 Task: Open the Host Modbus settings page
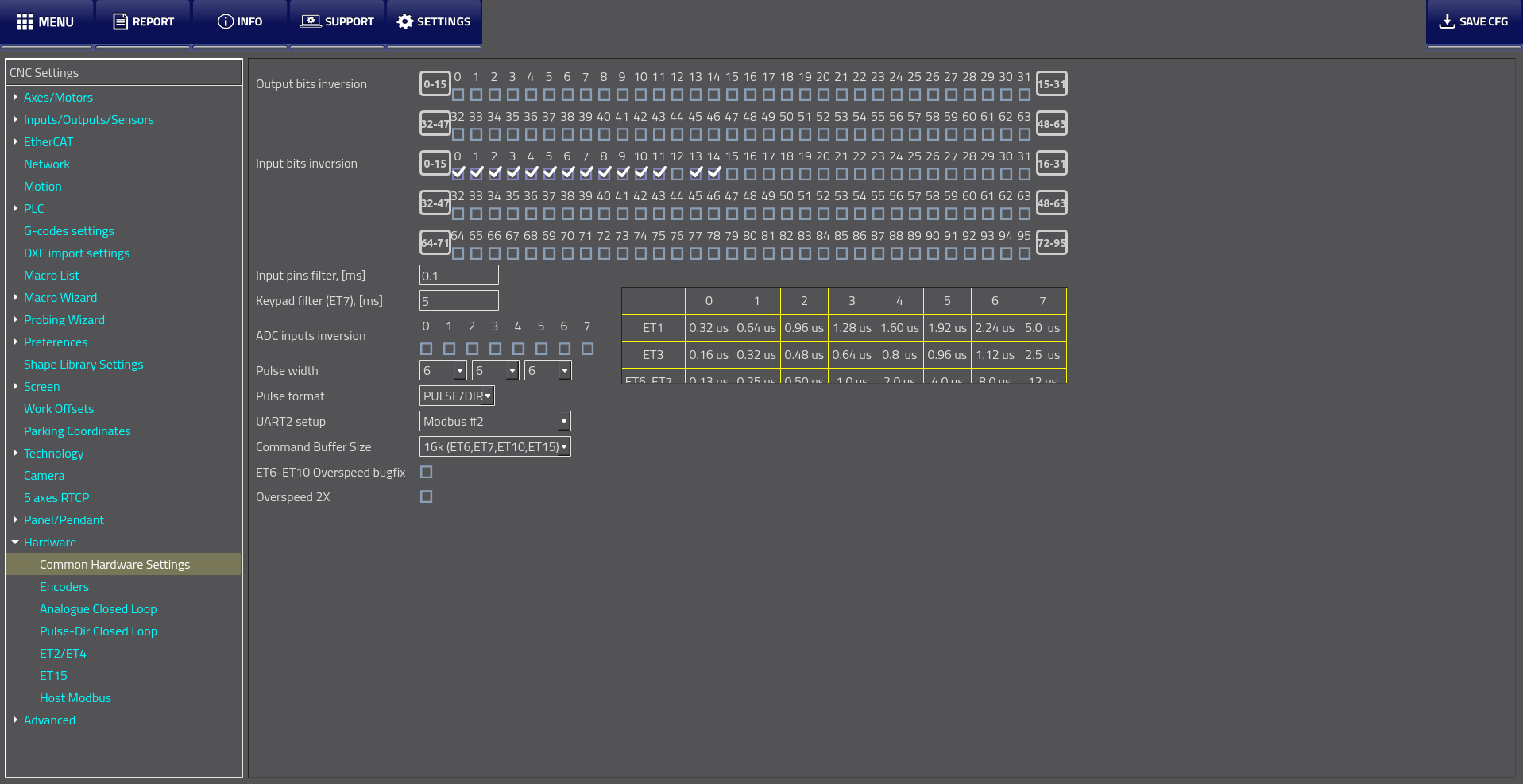click(75, 698)
